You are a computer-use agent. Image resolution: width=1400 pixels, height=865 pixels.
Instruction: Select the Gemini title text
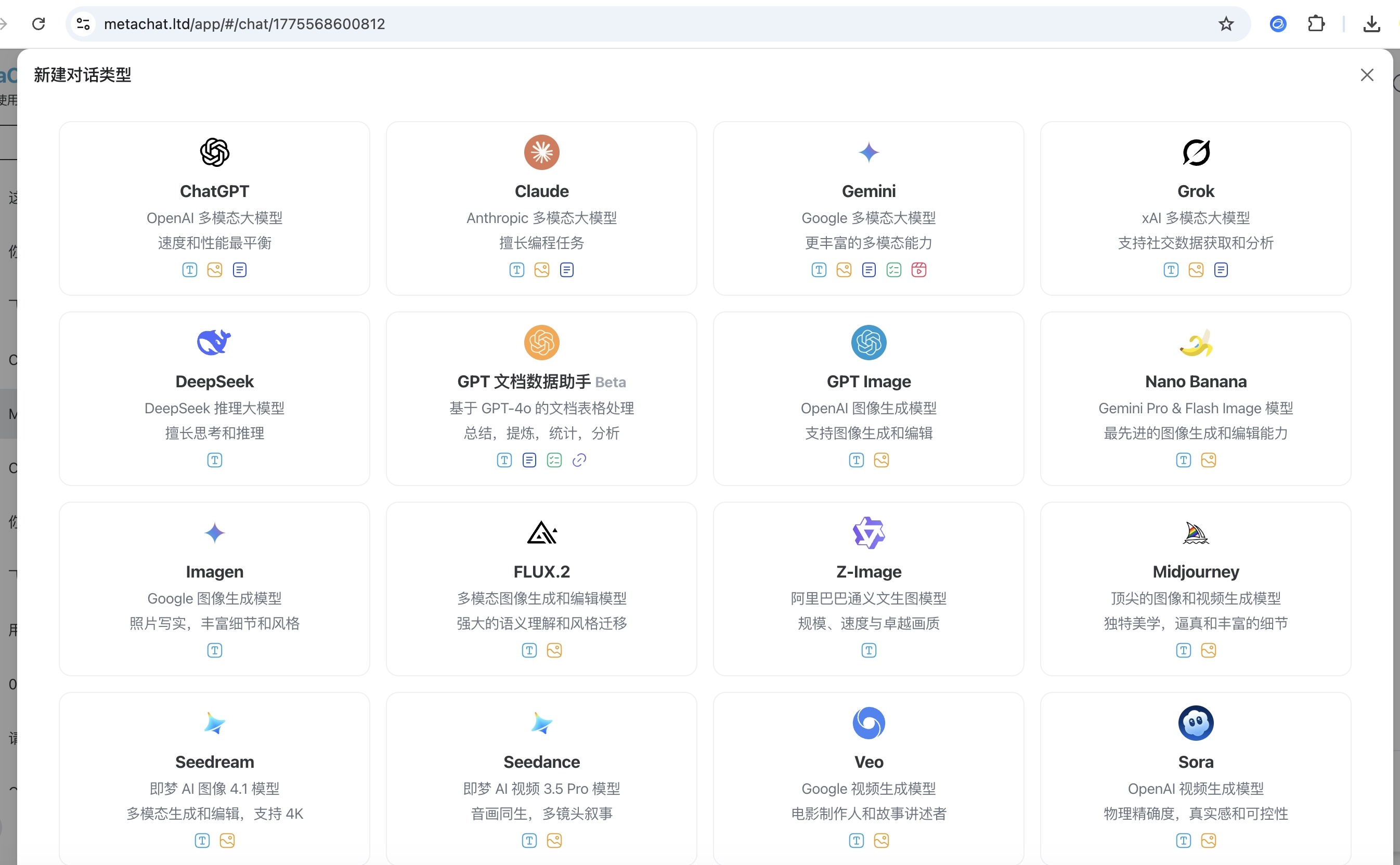point(868,191)
